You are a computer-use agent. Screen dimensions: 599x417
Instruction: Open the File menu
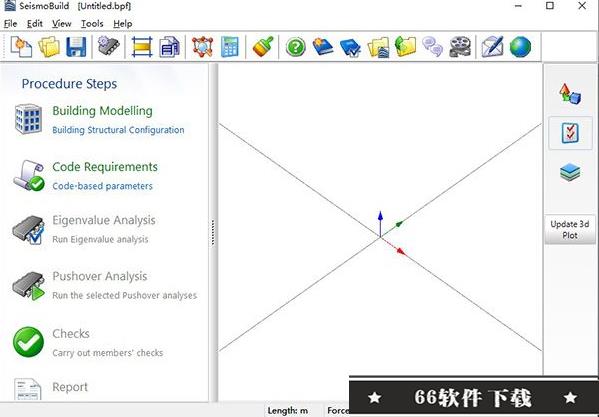click(x=10, y=24)
